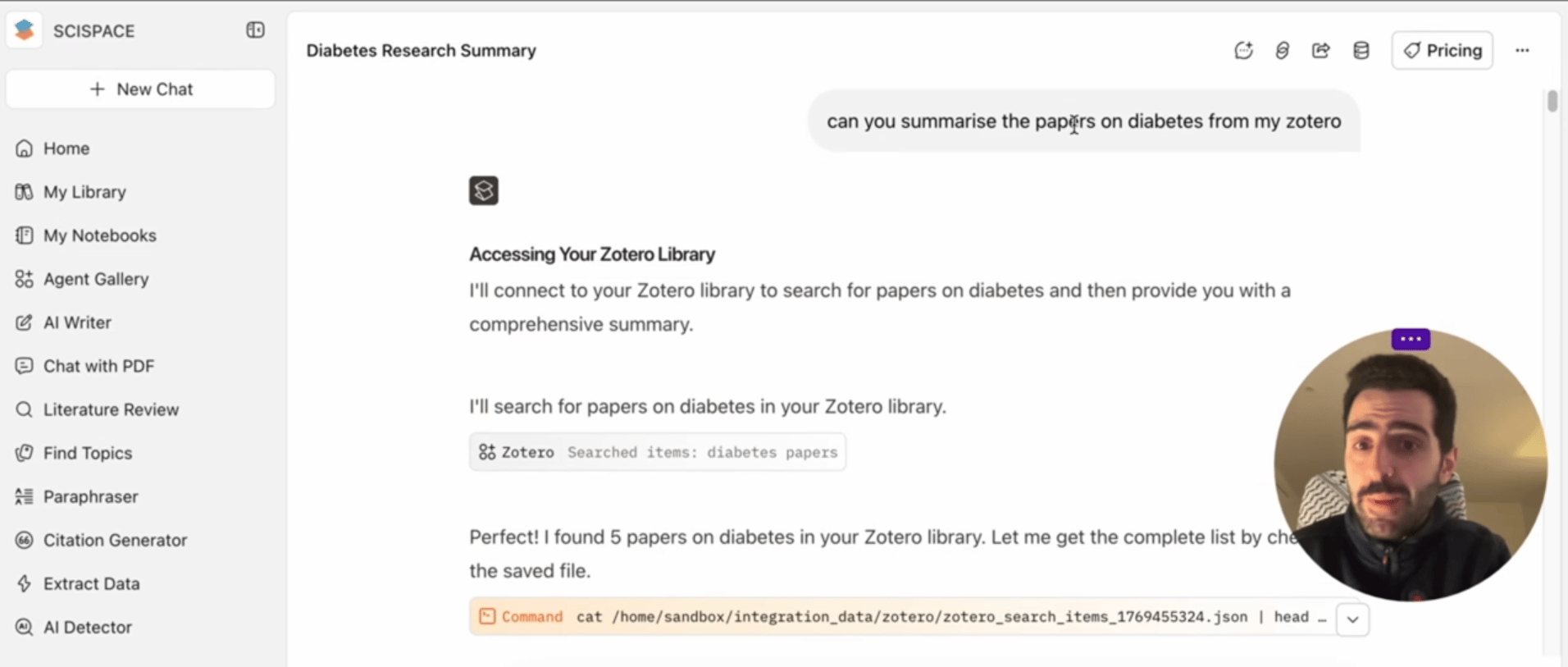The image size is (1568, 667).
Task: Click the orange Command terminal icon
Action: (487, 616)
